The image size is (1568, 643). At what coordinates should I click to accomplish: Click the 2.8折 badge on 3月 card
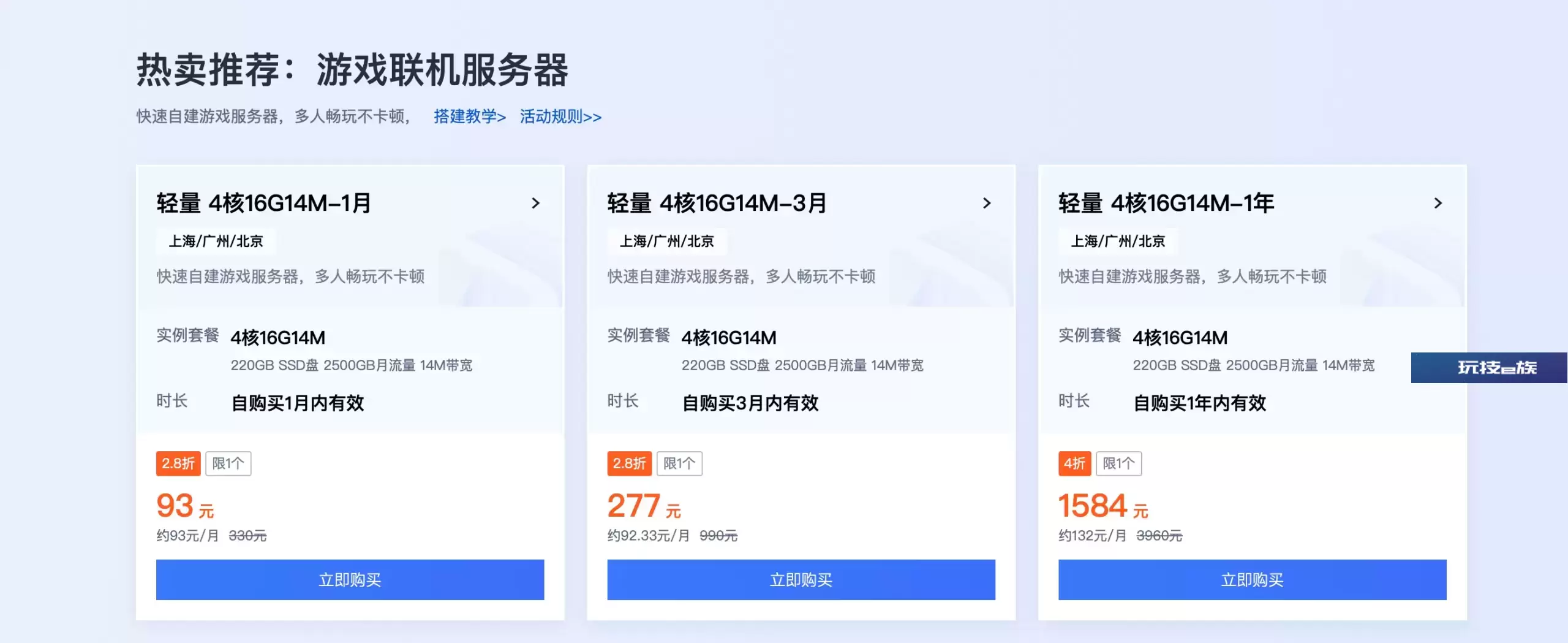point(629,463)
